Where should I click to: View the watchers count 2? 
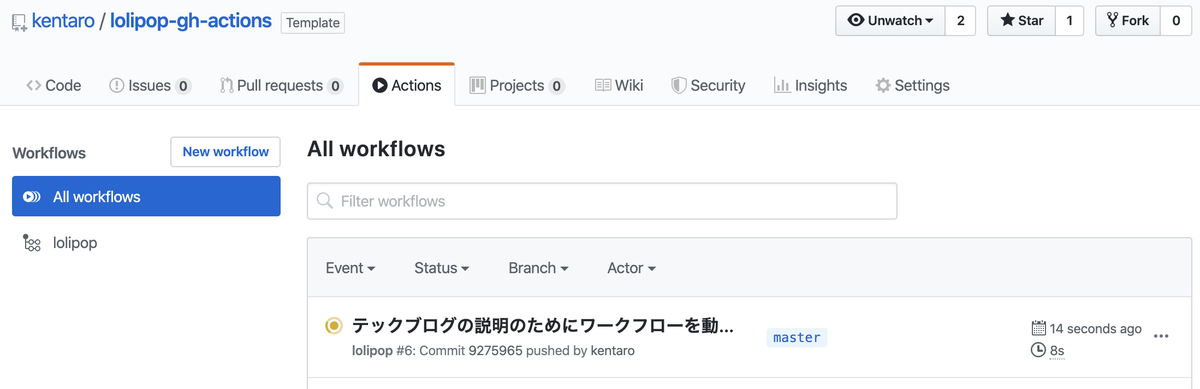pyautogui.click(x=960, y=20)
